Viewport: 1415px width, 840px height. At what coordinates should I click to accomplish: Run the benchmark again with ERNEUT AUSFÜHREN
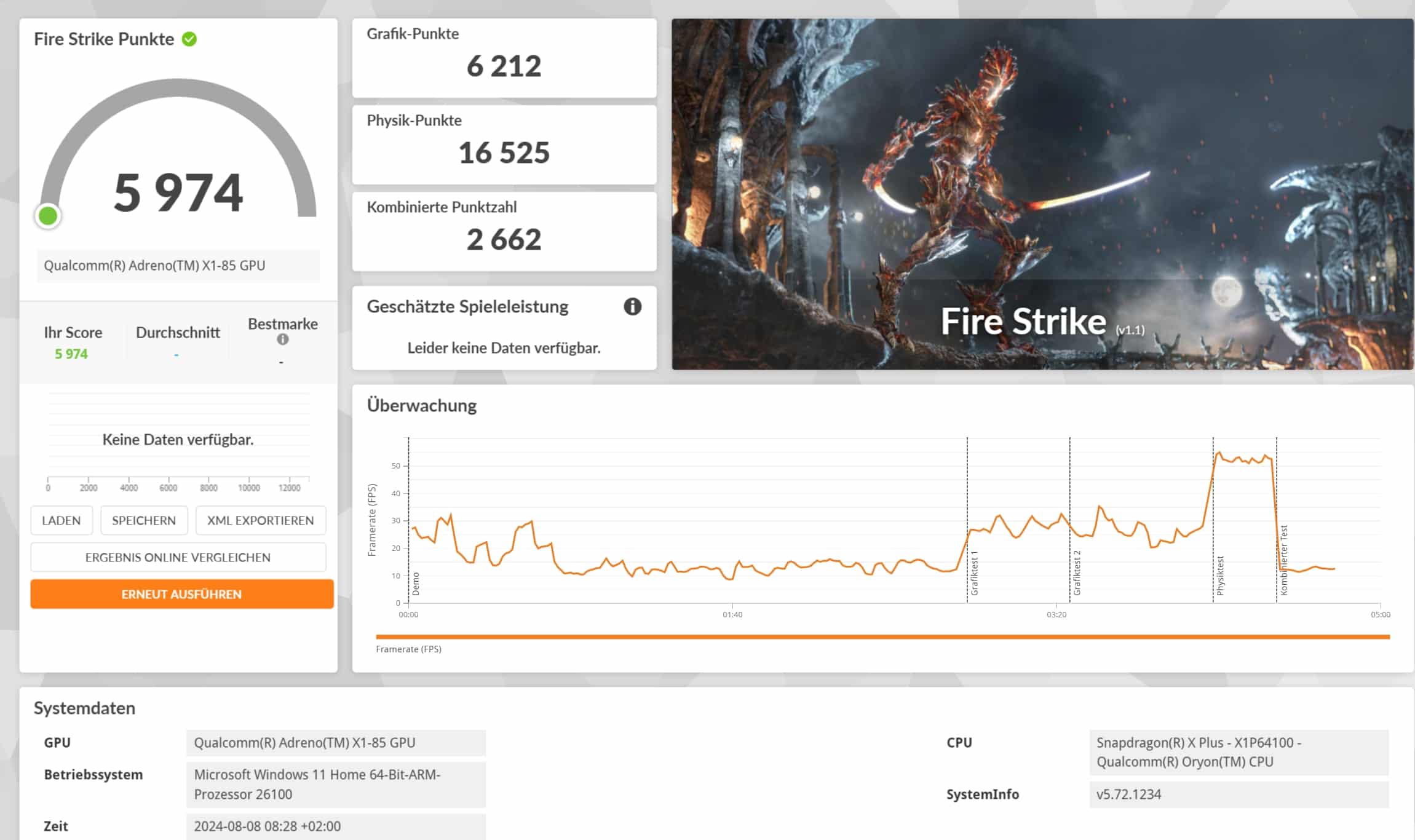tap(181, 594)
